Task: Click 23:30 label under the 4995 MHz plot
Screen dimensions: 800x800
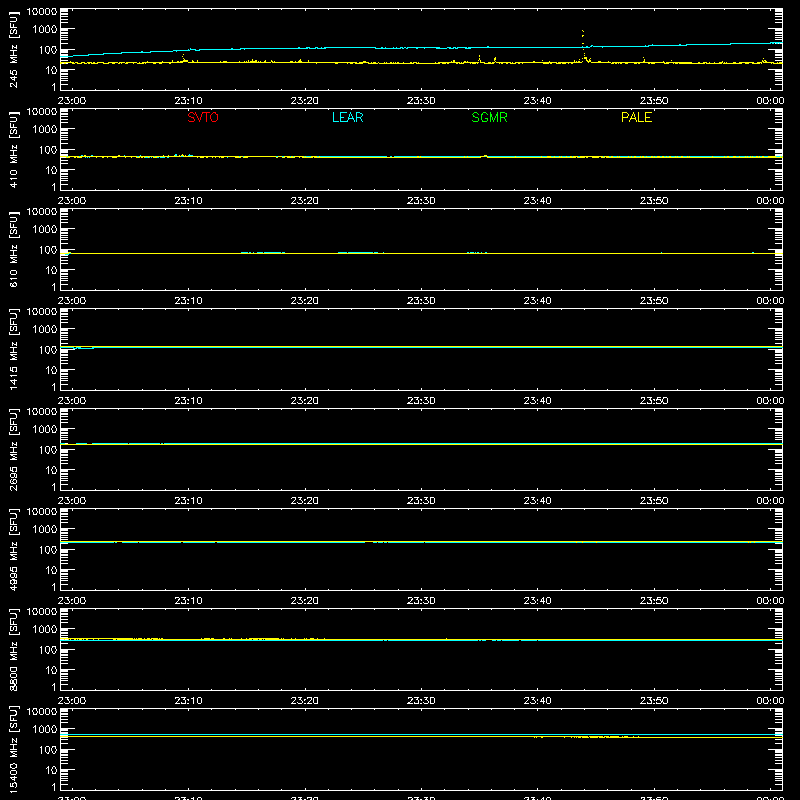Action: [x=421, y=601]
